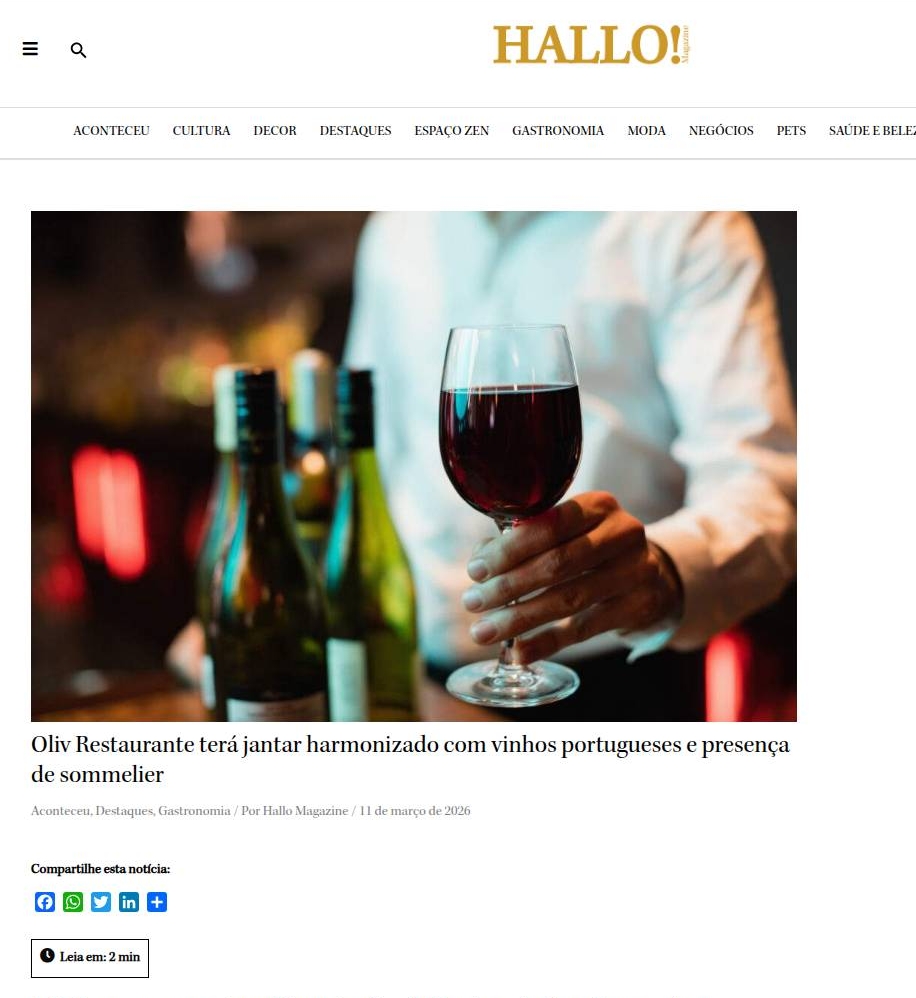
Task: Click the Gastronomia category link under title
Action: point(194,811)
